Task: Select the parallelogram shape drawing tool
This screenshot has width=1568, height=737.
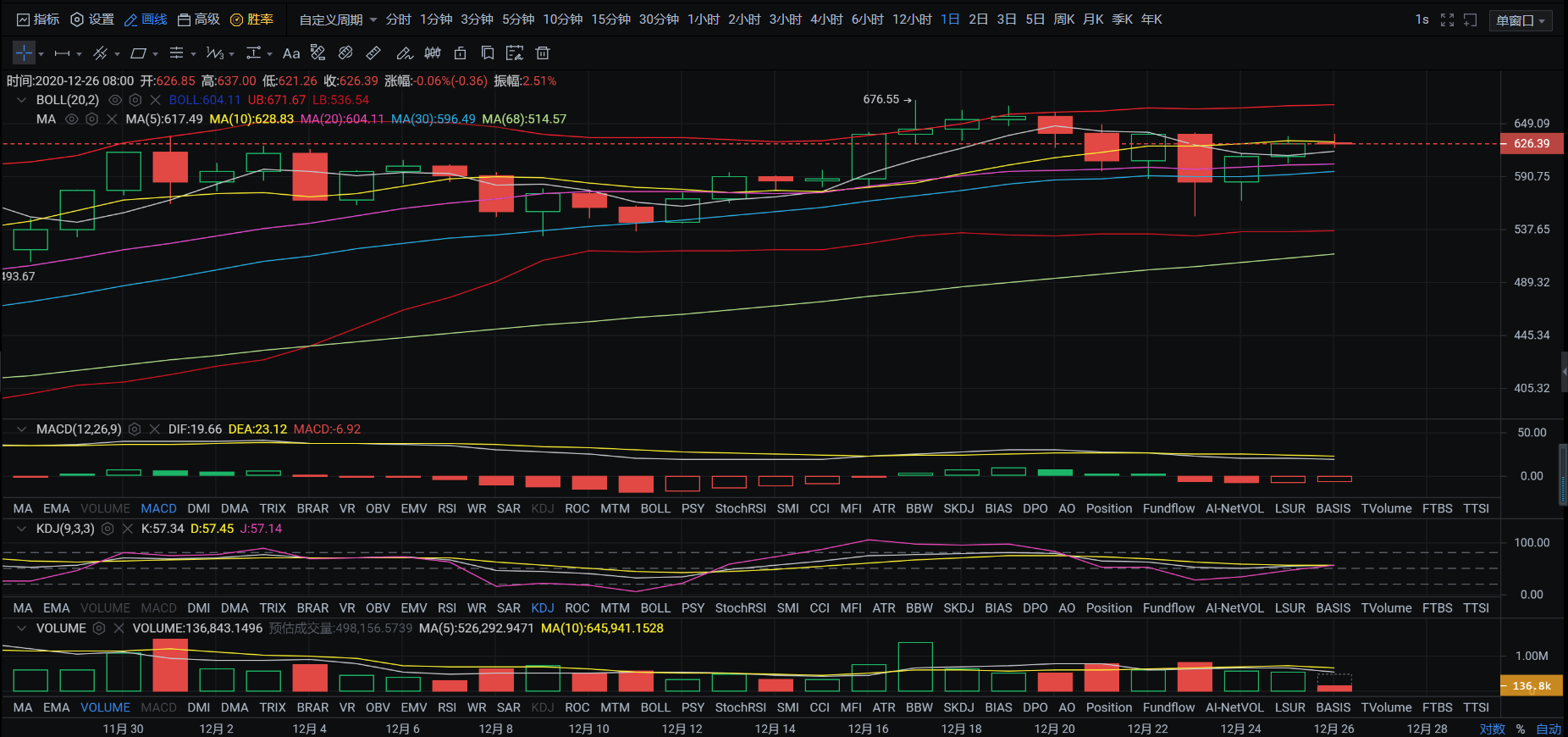Action: coord(138,53)
